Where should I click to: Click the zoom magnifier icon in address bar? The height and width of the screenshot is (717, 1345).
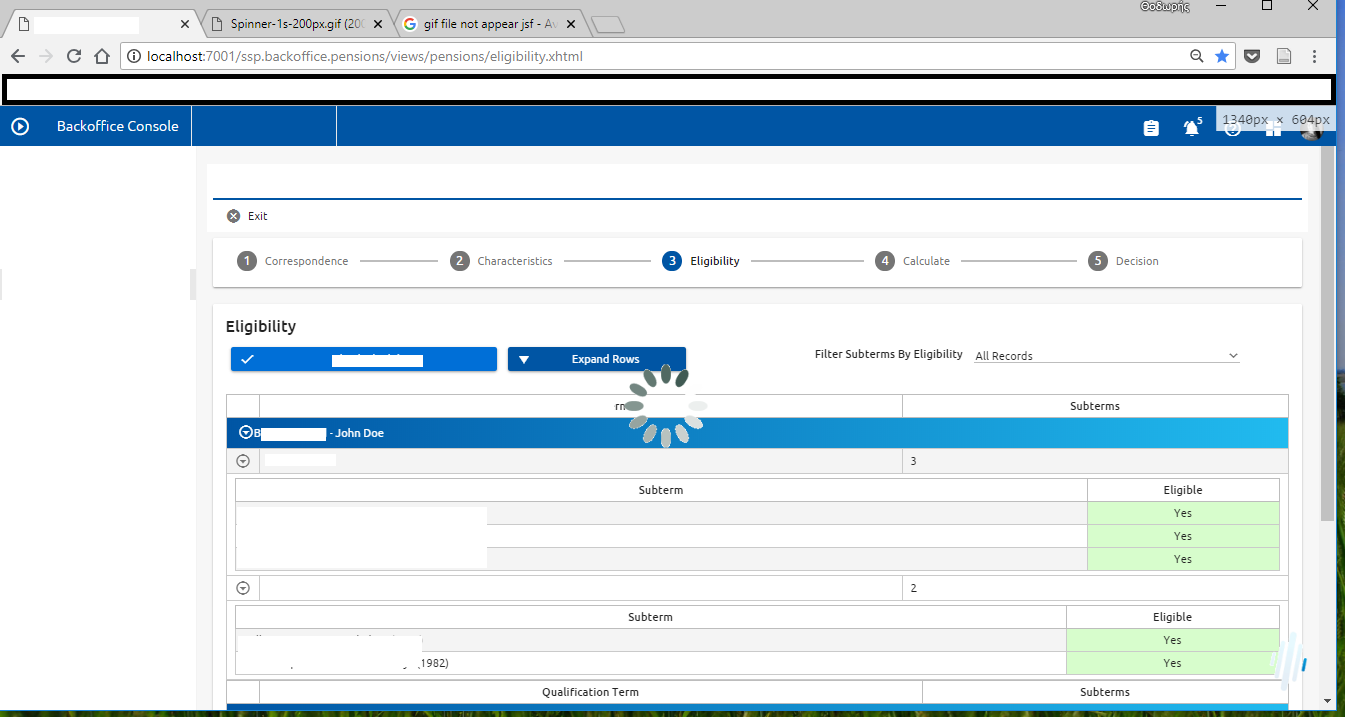tap(1196, 56)
